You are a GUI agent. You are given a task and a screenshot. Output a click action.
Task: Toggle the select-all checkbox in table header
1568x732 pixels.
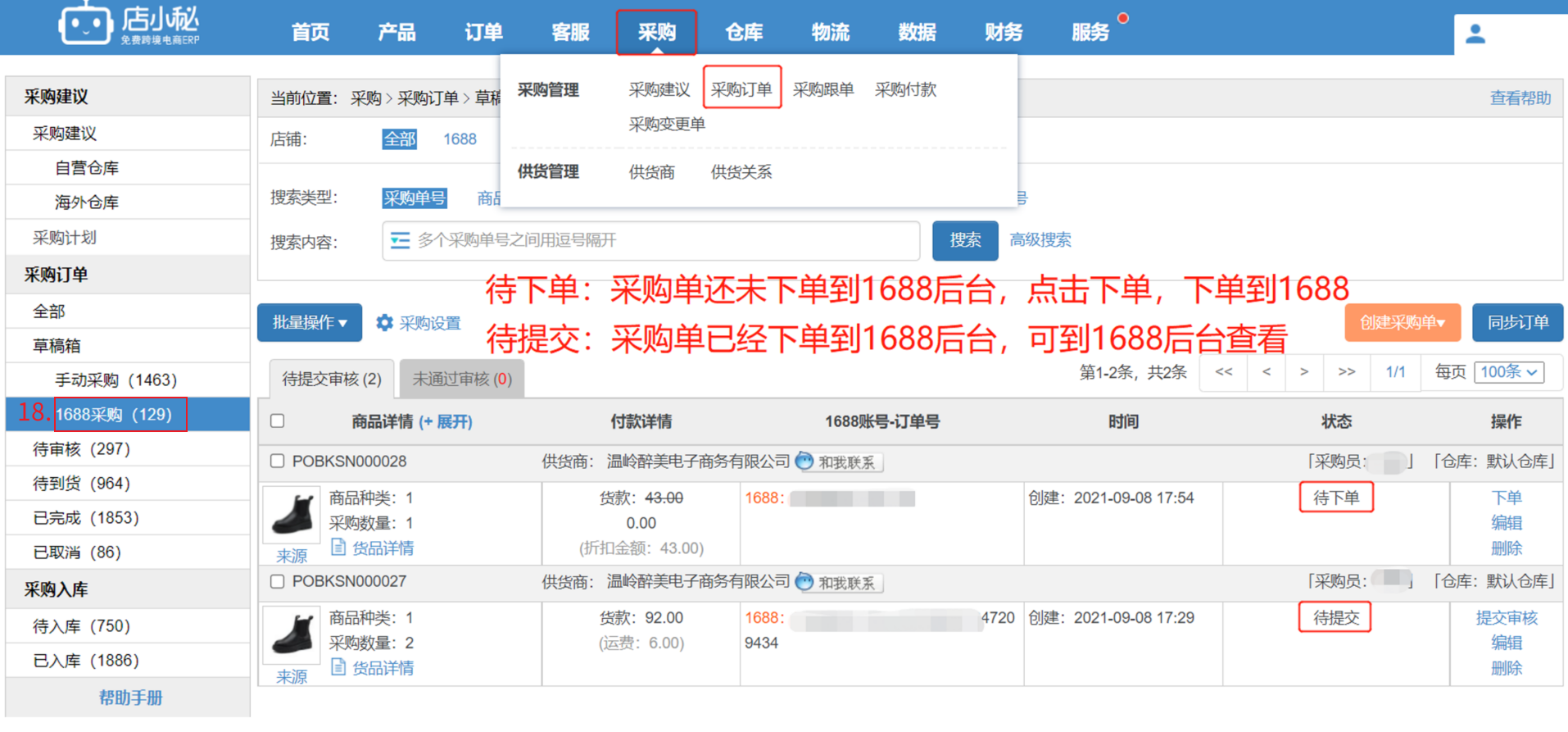278,421
